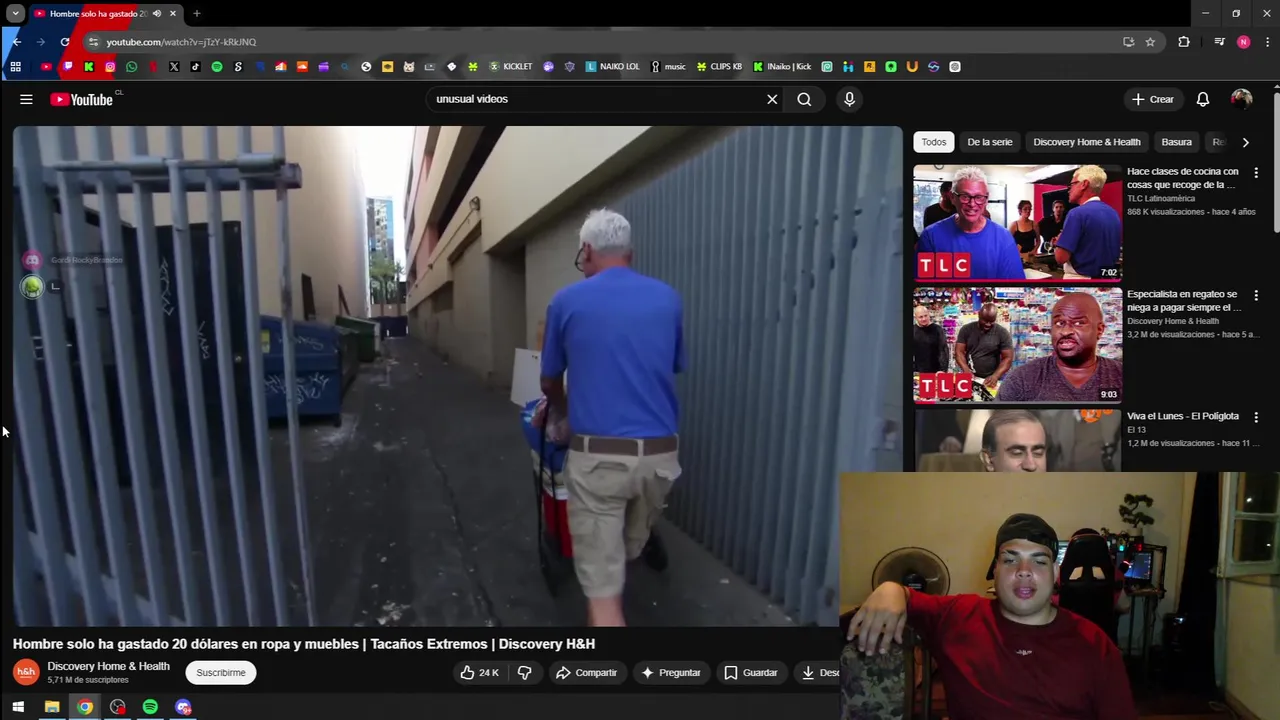Open the CLIPS KB bookmark
Viewport: 1280px width, 720px height.
pyautogui.click(x=720, y=67)
